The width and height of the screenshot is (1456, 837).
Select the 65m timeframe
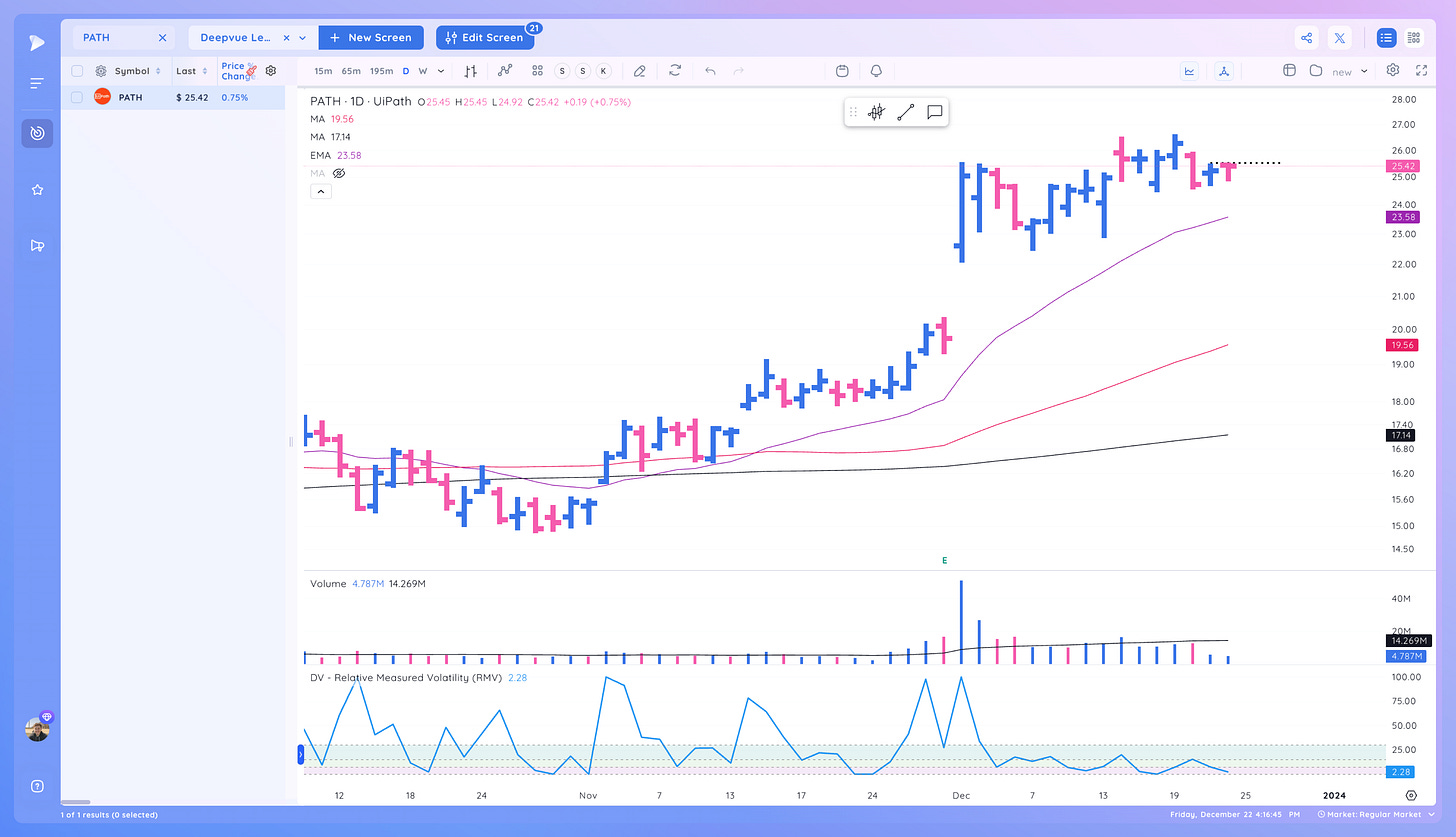point(351,71)
